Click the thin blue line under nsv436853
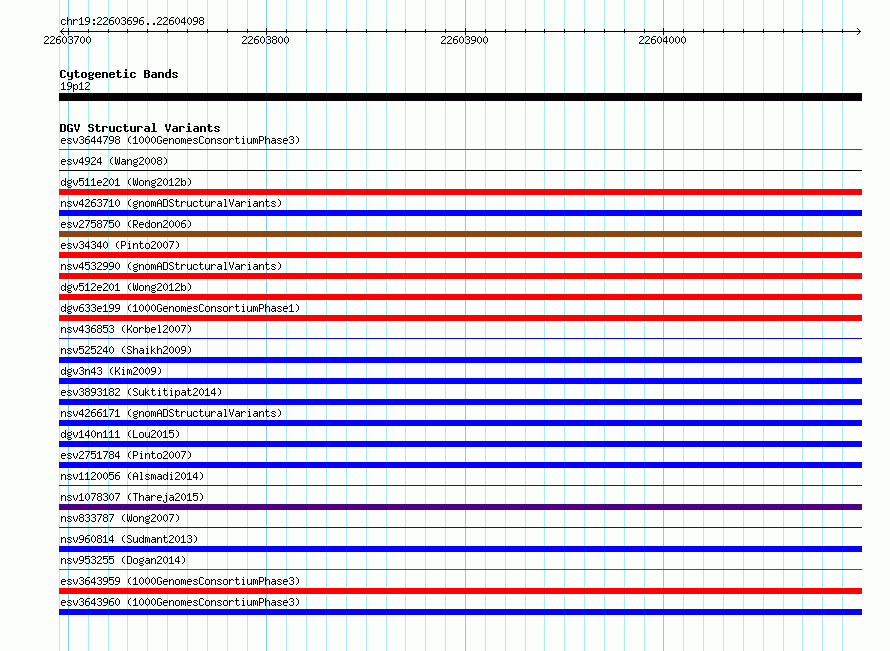 point(460,339)
